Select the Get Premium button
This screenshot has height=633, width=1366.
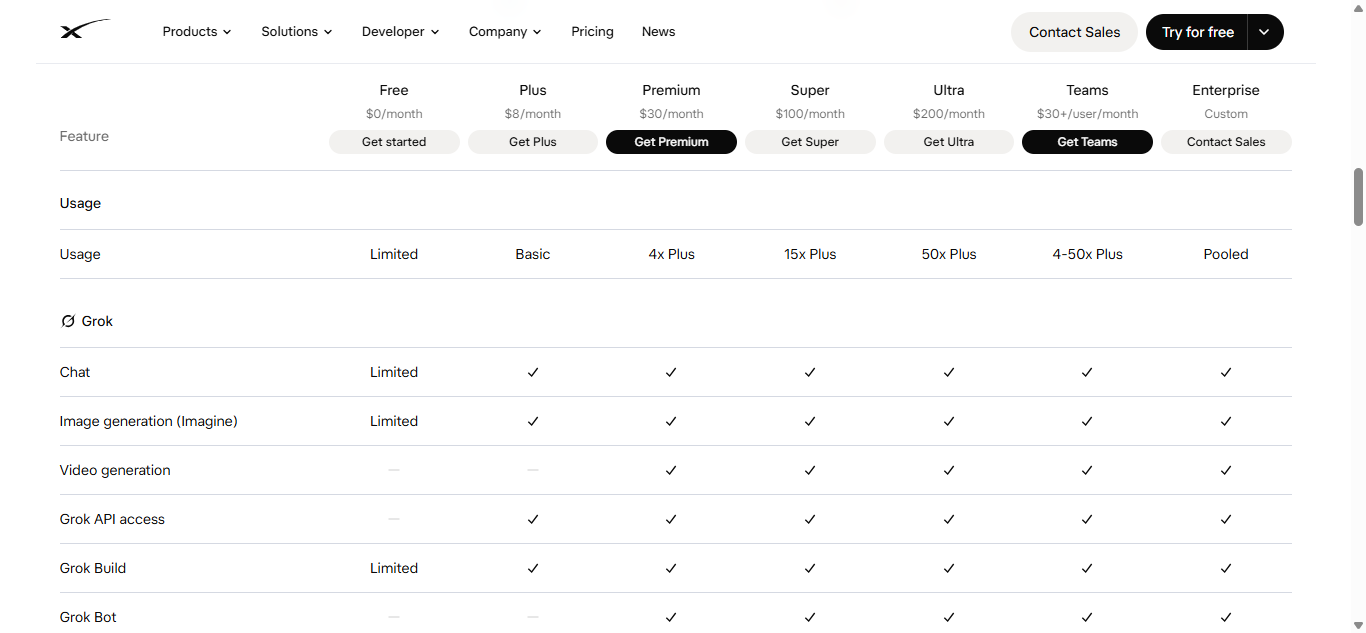672,142
